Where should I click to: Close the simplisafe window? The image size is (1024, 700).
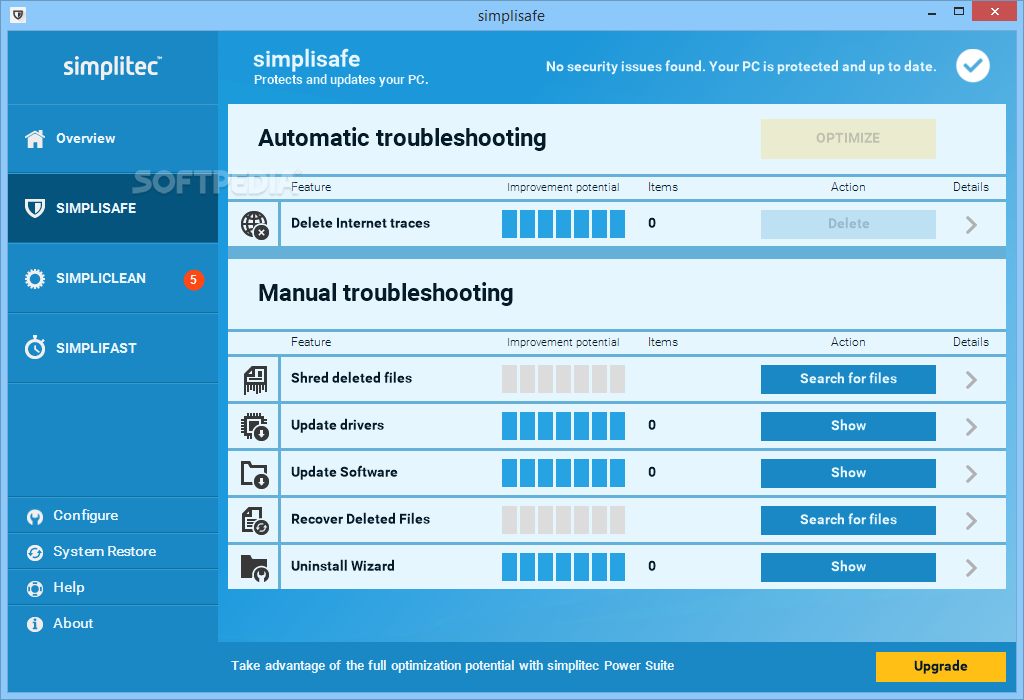pyautogui.click(x=995, y=11)
